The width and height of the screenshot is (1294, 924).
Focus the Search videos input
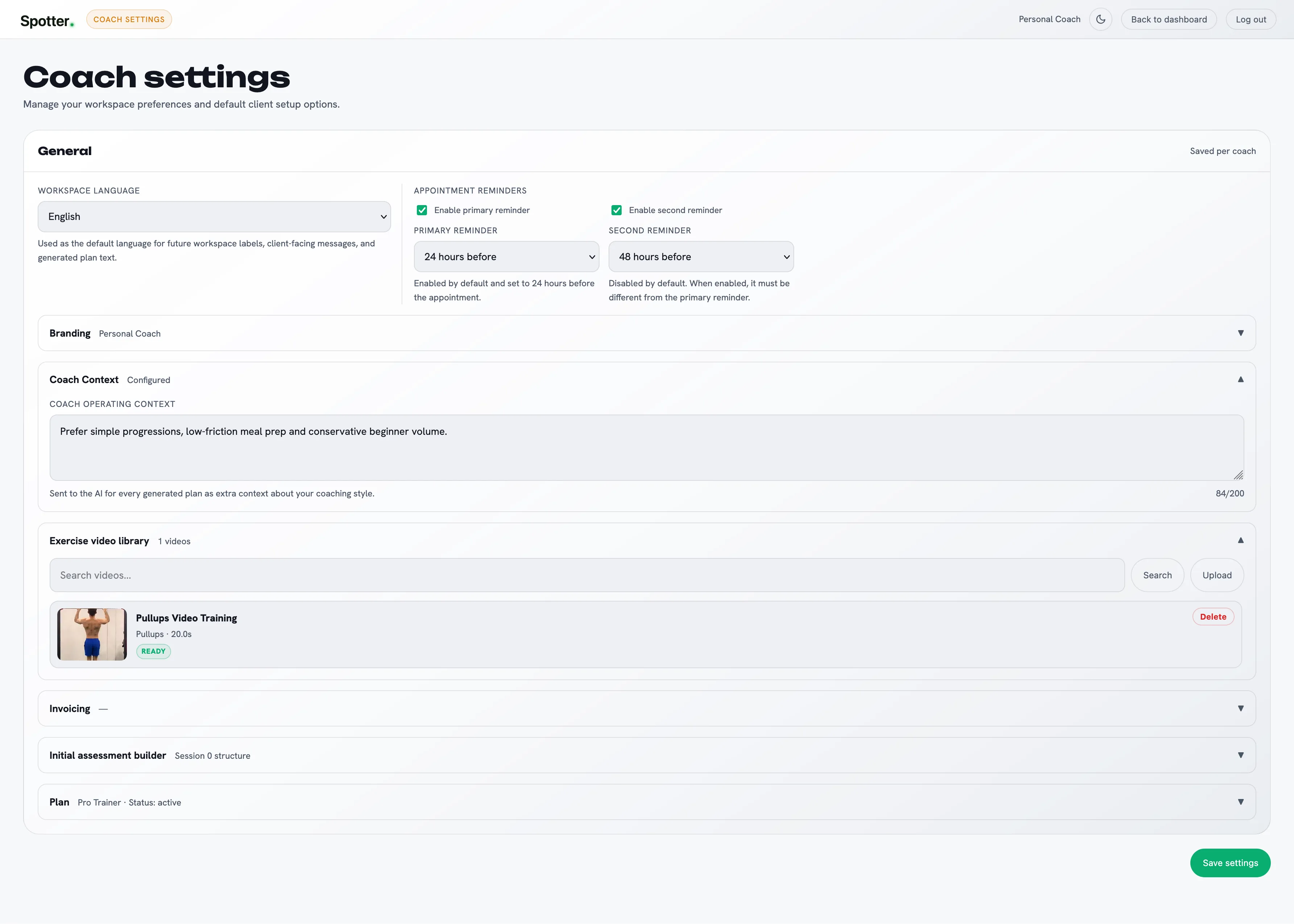click(587, 575)
